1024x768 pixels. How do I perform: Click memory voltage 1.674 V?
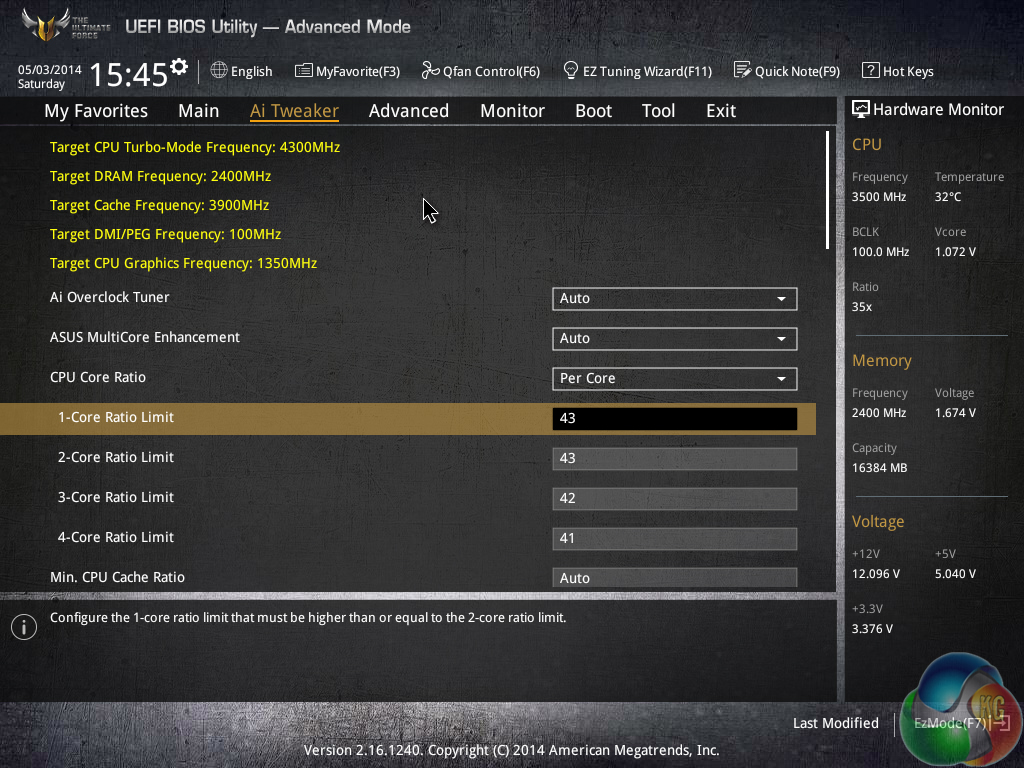tap(955, 413)
